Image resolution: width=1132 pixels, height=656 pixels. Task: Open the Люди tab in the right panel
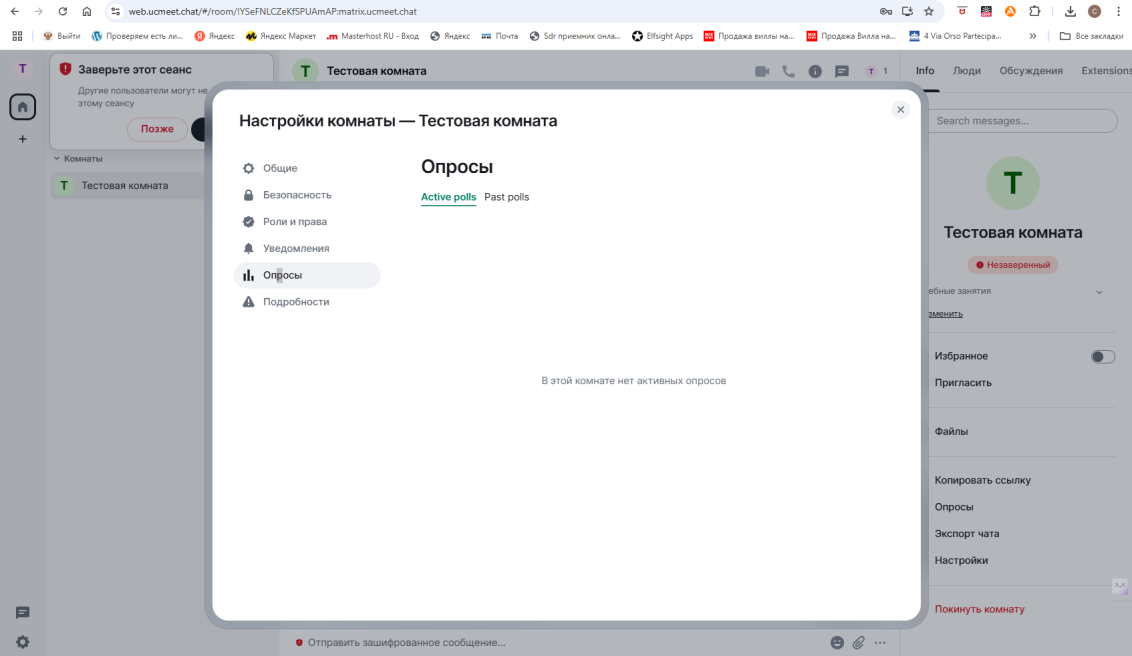coord(968,71)
